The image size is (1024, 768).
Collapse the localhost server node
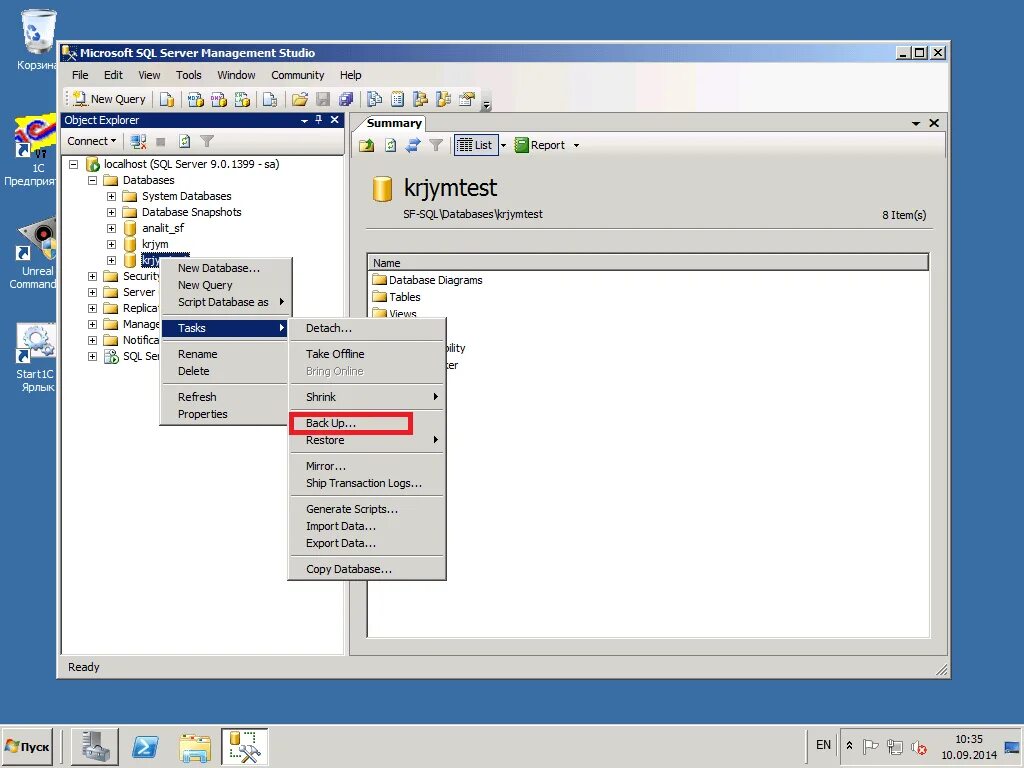click(x=74, y=165)
